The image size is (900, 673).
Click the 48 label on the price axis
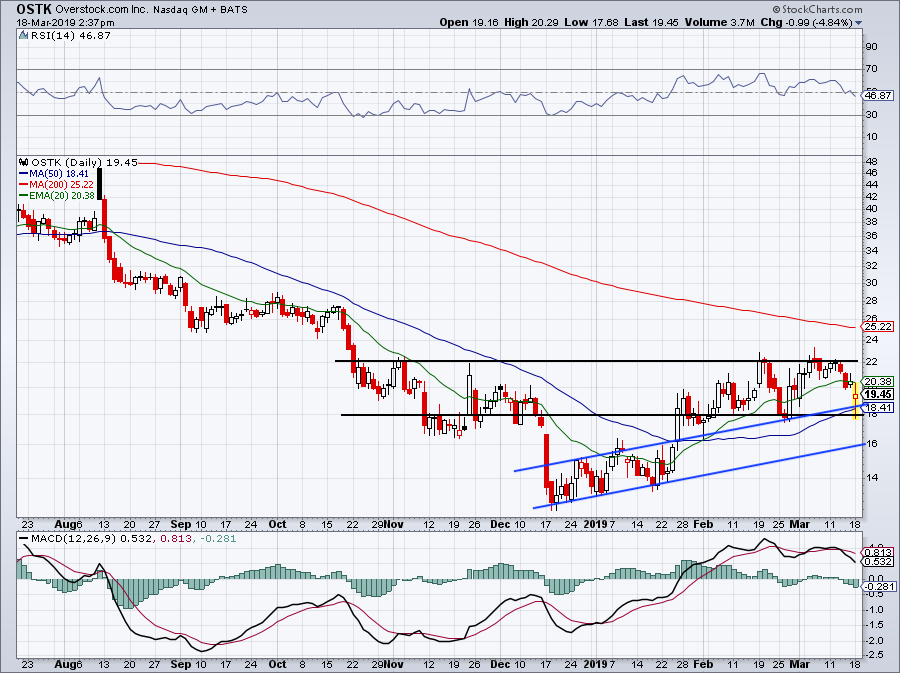pyautogui.click(x=871, y=161)
